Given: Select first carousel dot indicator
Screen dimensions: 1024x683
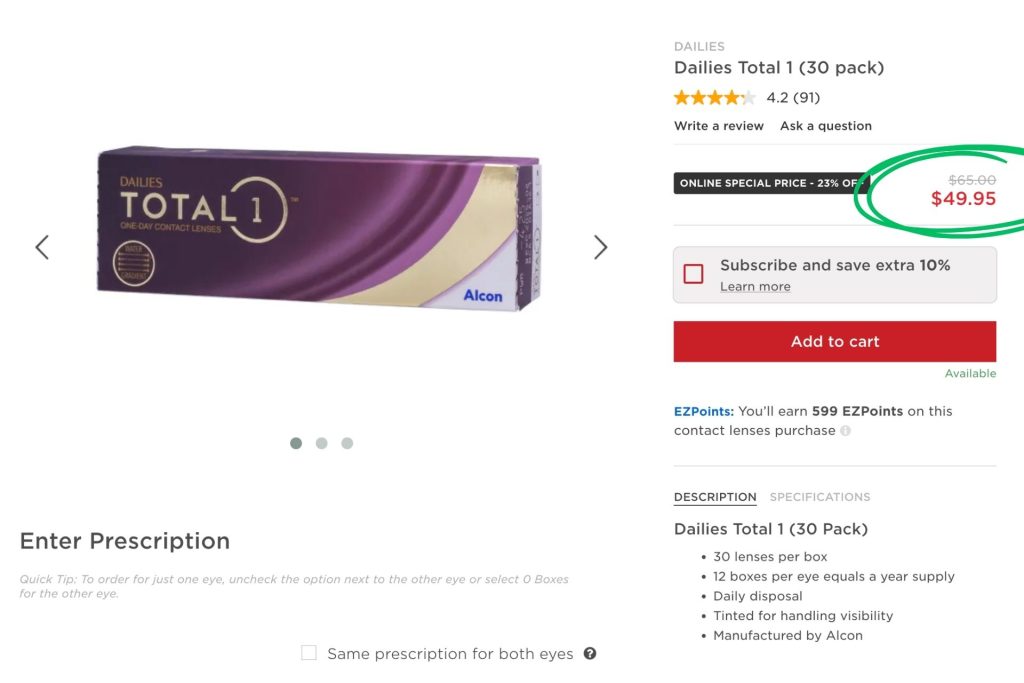Looking at the screenshot, I should coord(296,443).
